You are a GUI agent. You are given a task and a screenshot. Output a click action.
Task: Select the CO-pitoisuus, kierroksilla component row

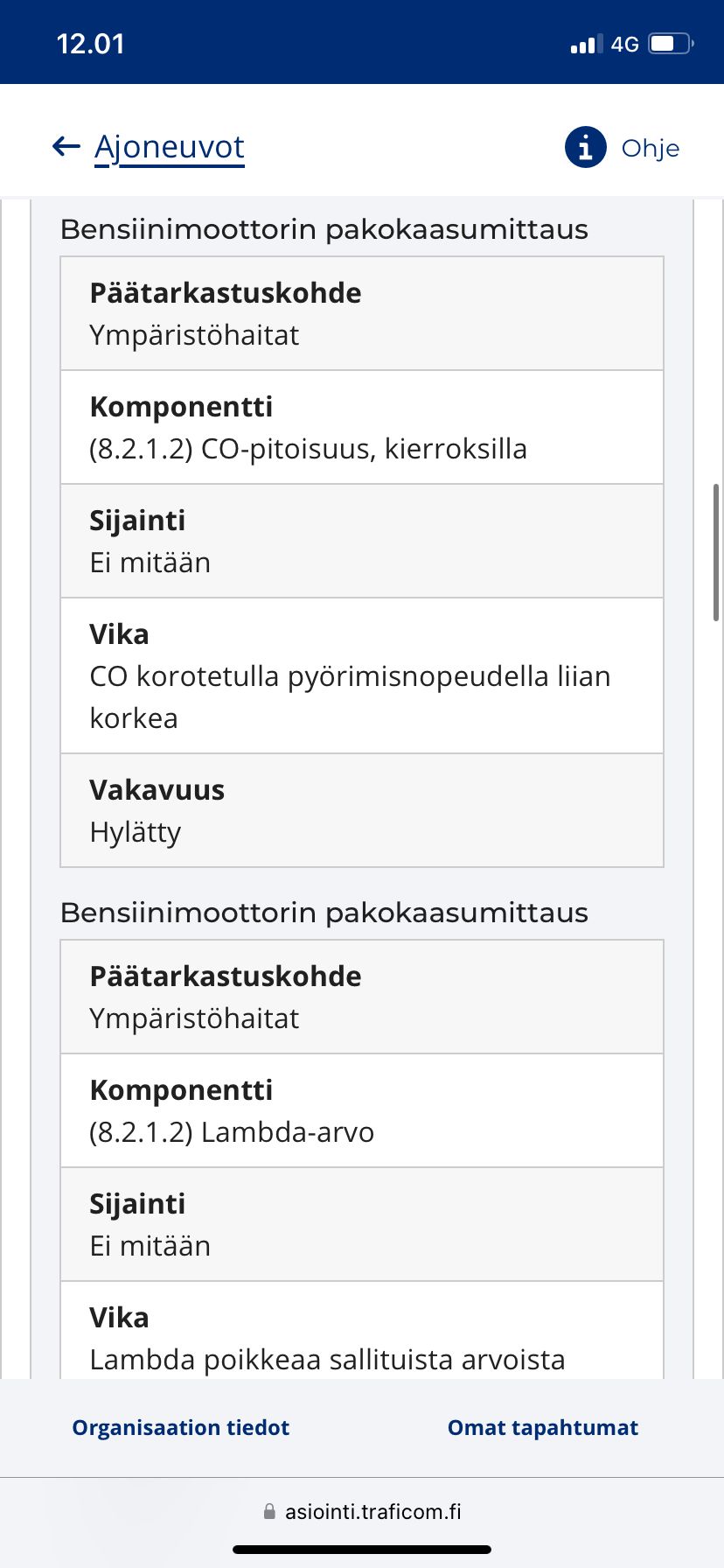click(362, 427)
